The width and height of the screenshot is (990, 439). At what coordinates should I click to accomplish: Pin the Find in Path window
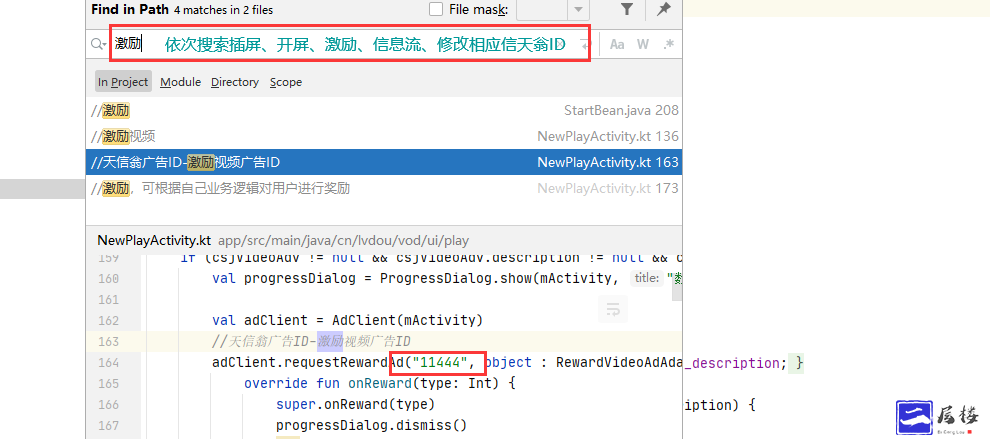pyautogui.click(x=664, y=9)
